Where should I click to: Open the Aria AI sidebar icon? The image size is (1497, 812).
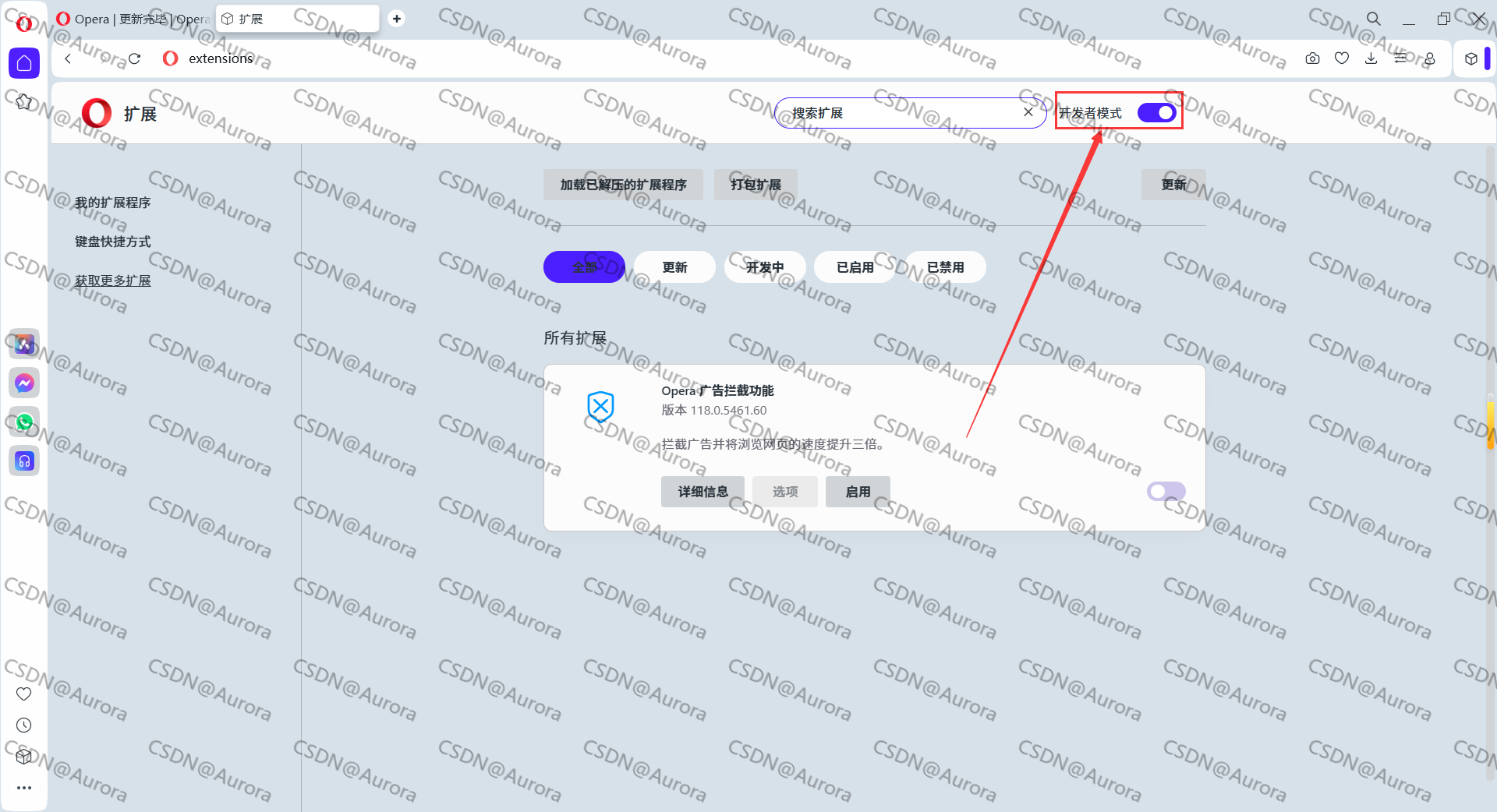24,344
